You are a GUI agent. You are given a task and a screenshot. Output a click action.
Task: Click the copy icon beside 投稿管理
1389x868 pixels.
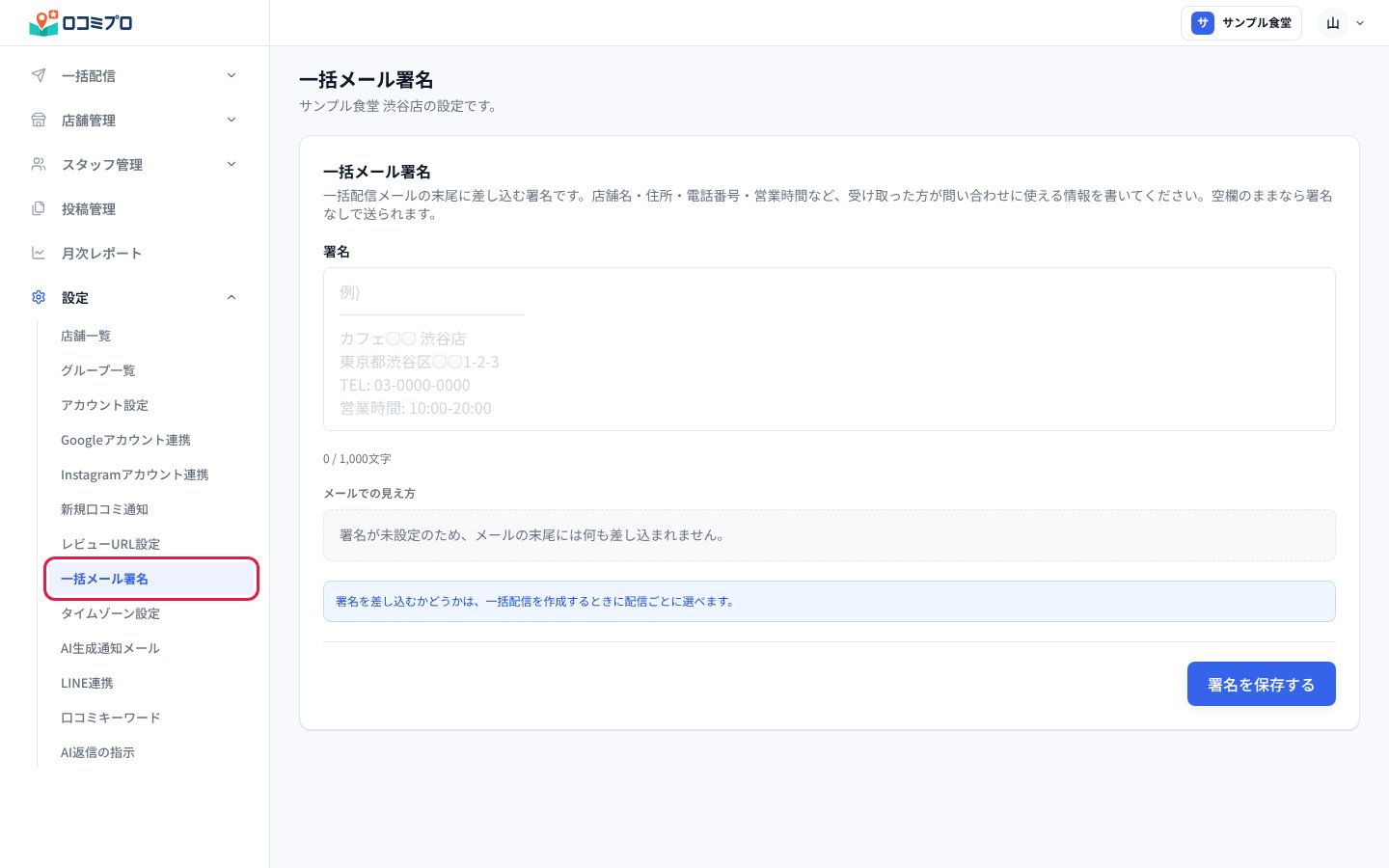39,208
